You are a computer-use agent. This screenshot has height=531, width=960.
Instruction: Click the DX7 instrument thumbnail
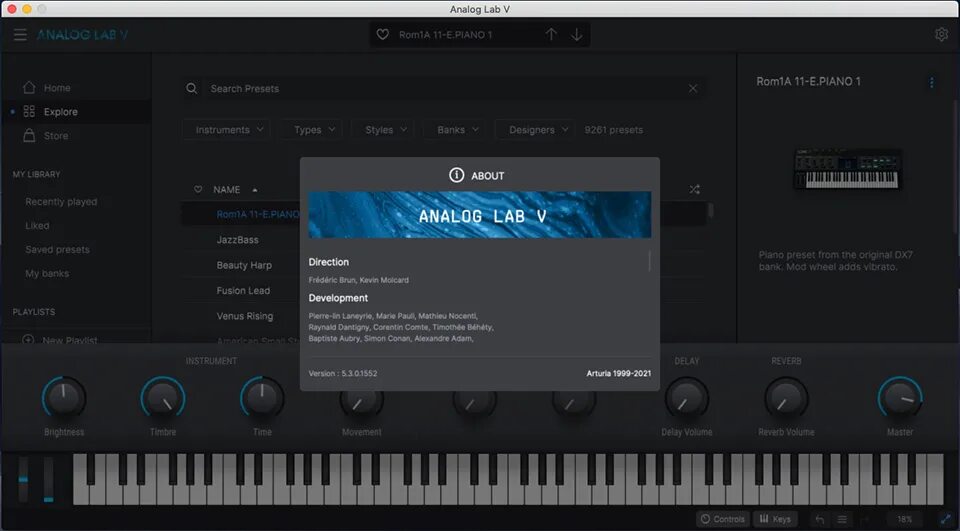847,168
